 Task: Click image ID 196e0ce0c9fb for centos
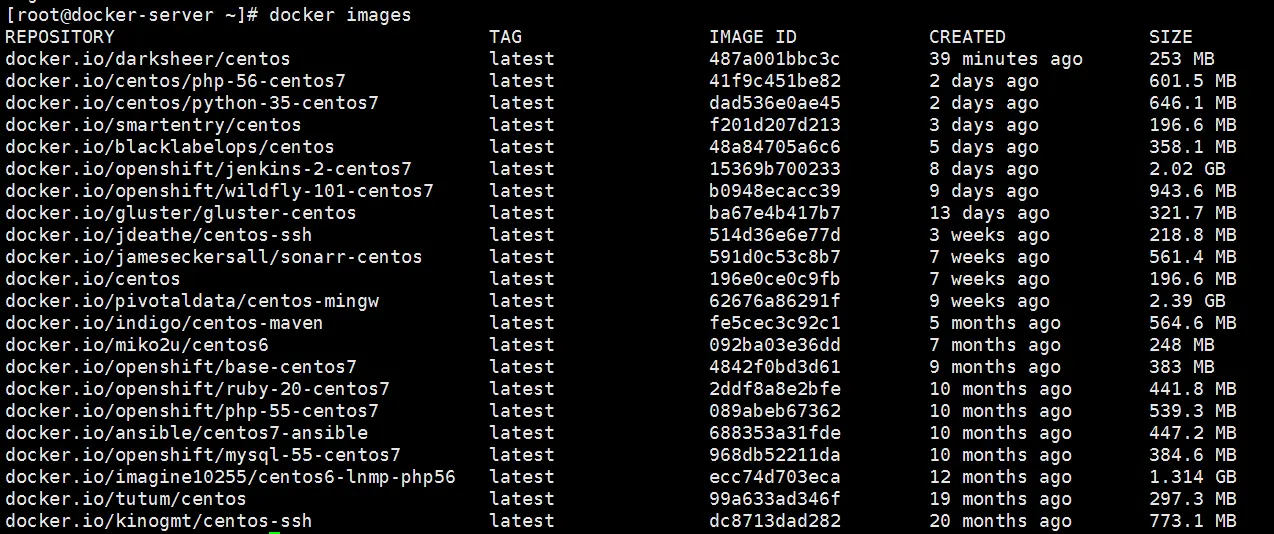pyautogui.click(x=775, y=279)
